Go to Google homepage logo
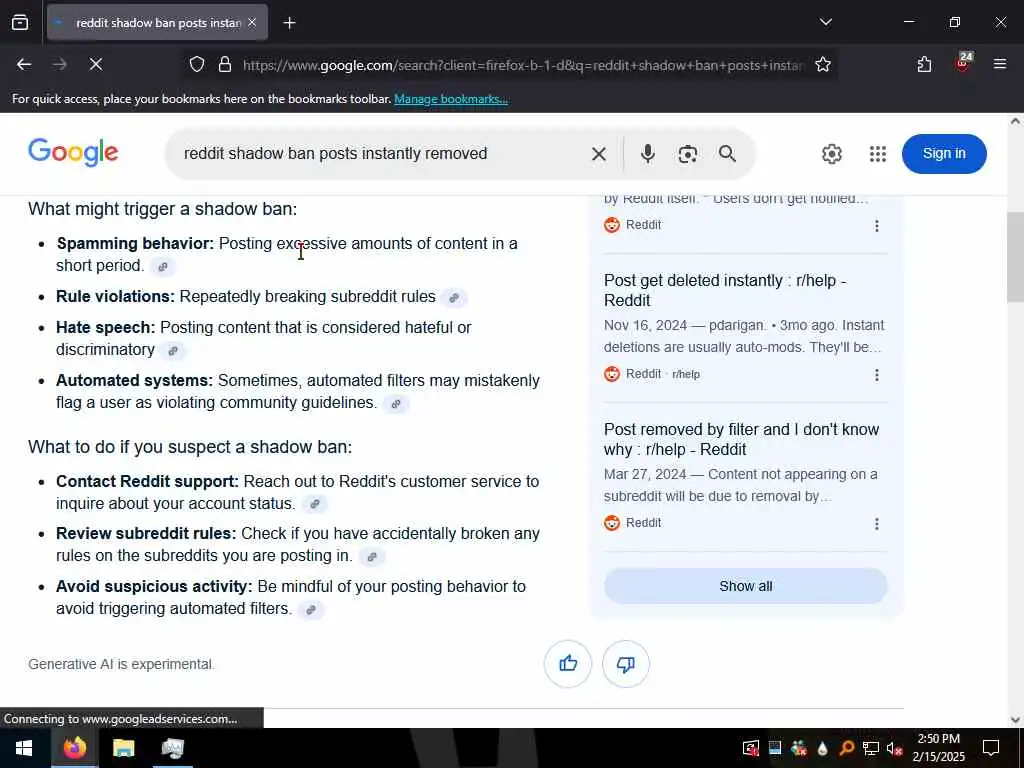This screenshot has width=1024, height=768. click(x=73, y=153)
